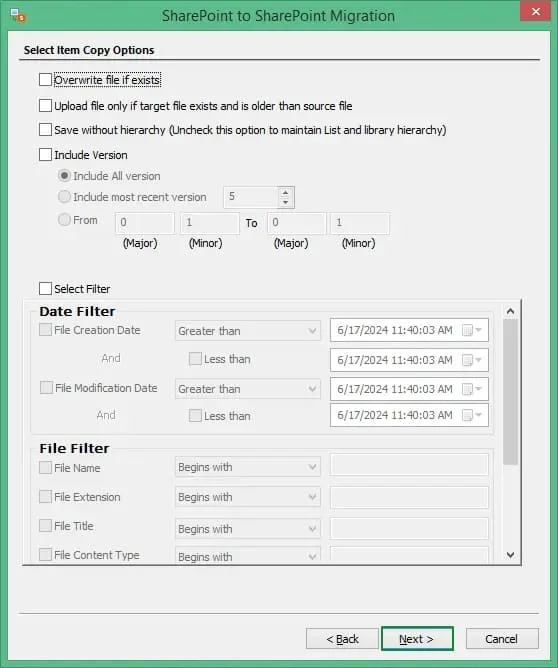
Task: Open File Name Begins with dropdown
Action: (247, 467)
